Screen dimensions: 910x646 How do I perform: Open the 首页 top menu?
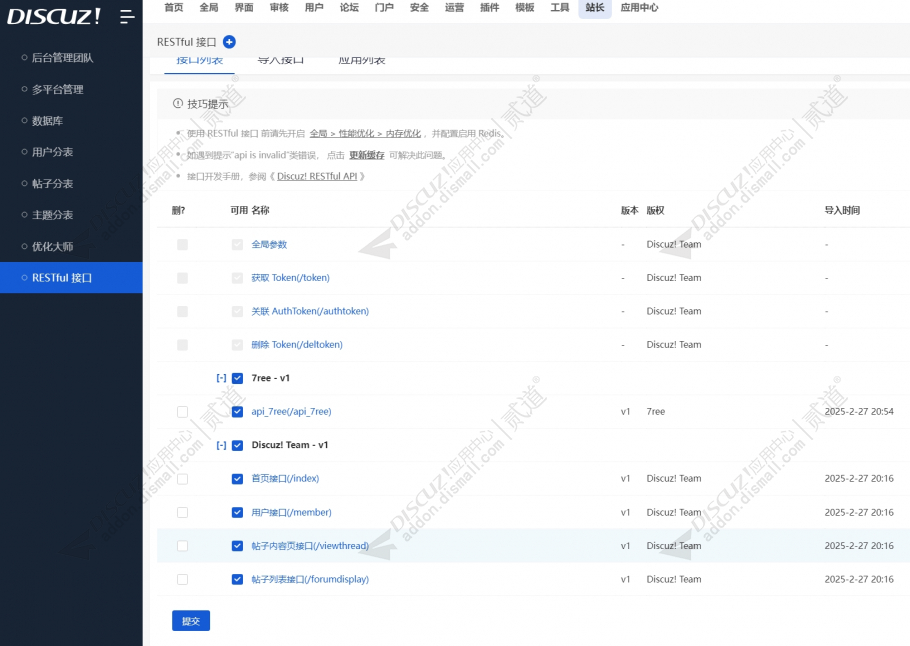tap(174, 8)
